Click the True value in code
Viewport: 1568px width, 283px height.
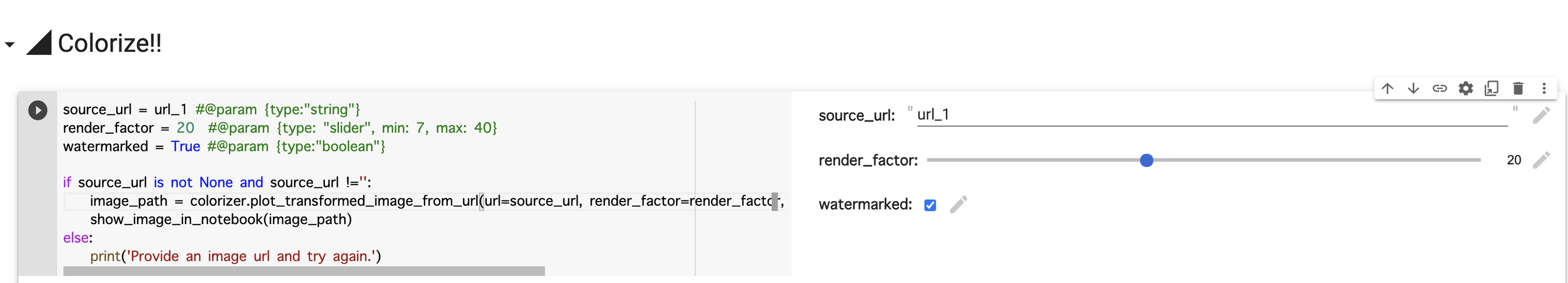pos(185,146)
